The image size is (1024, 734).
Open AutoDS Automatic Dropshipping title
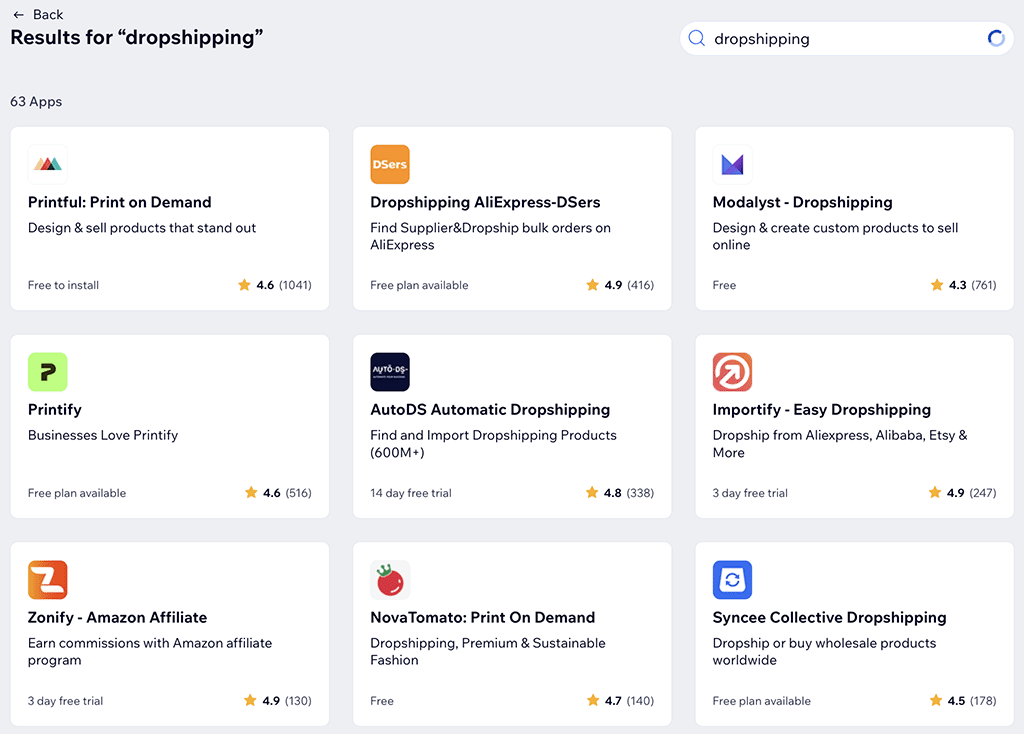(x=490, y=410)
